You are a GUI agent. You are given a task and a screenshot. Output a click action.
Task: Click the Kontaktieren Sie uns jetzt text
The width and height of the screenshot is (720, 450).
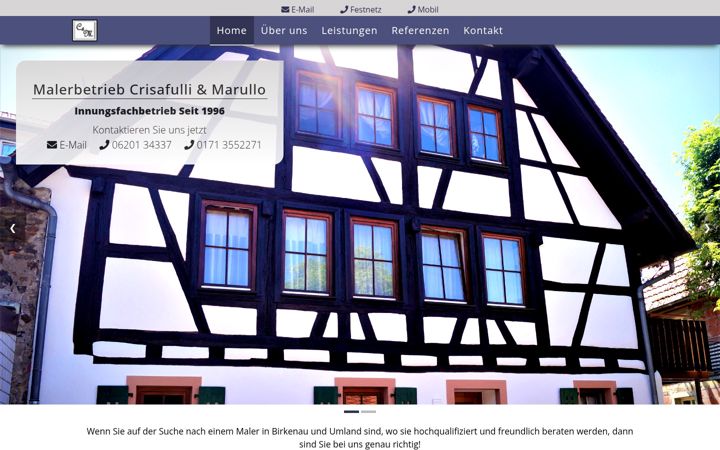point(150,130)
